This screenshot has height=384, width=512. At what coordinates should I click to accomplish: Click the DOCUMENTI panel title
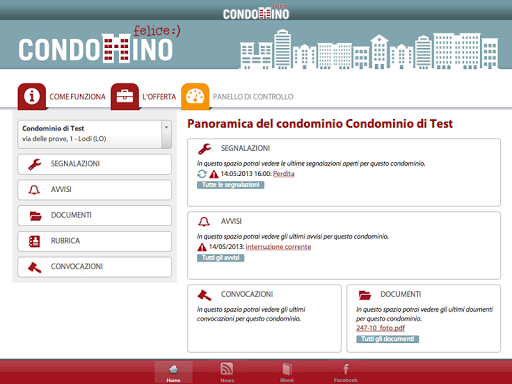(401, 294)
